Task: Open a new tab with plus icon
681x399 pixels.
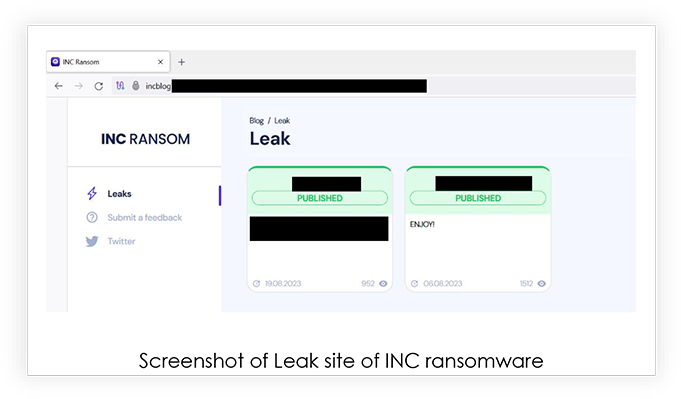Action: pos(182,62)
